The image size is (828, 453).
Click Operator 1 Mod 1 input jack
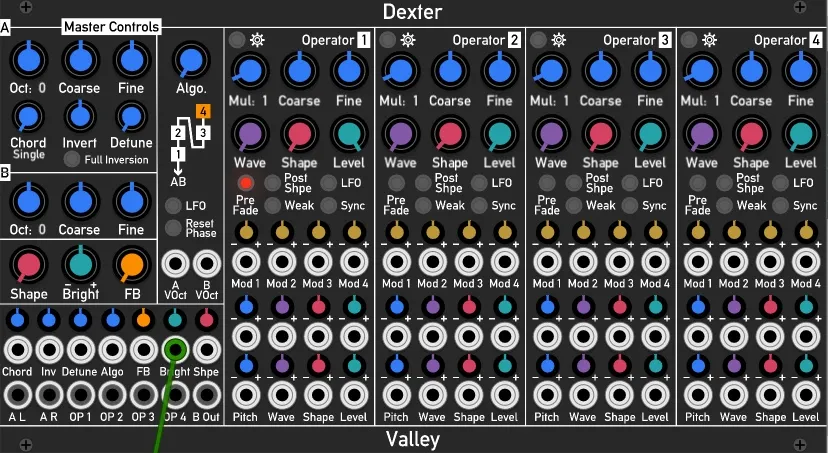coord(246,262)
